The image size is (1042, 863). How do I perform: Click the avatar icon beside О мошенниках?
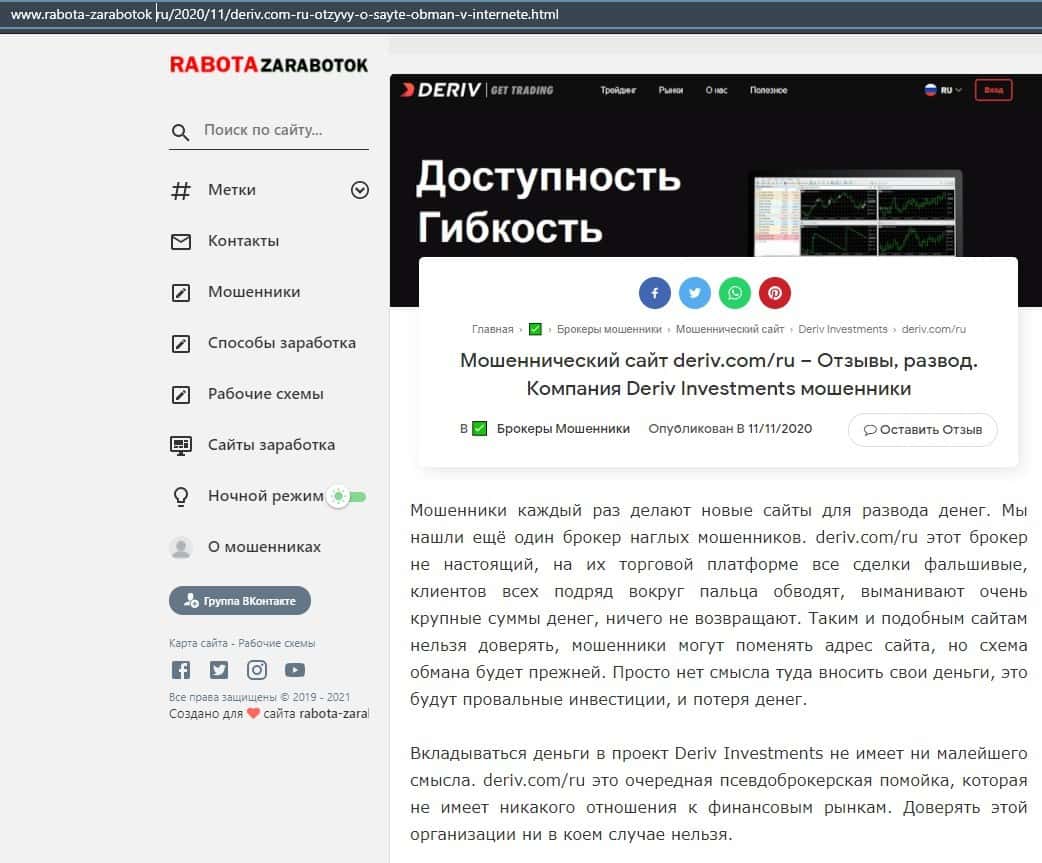(x=181, y=547)
